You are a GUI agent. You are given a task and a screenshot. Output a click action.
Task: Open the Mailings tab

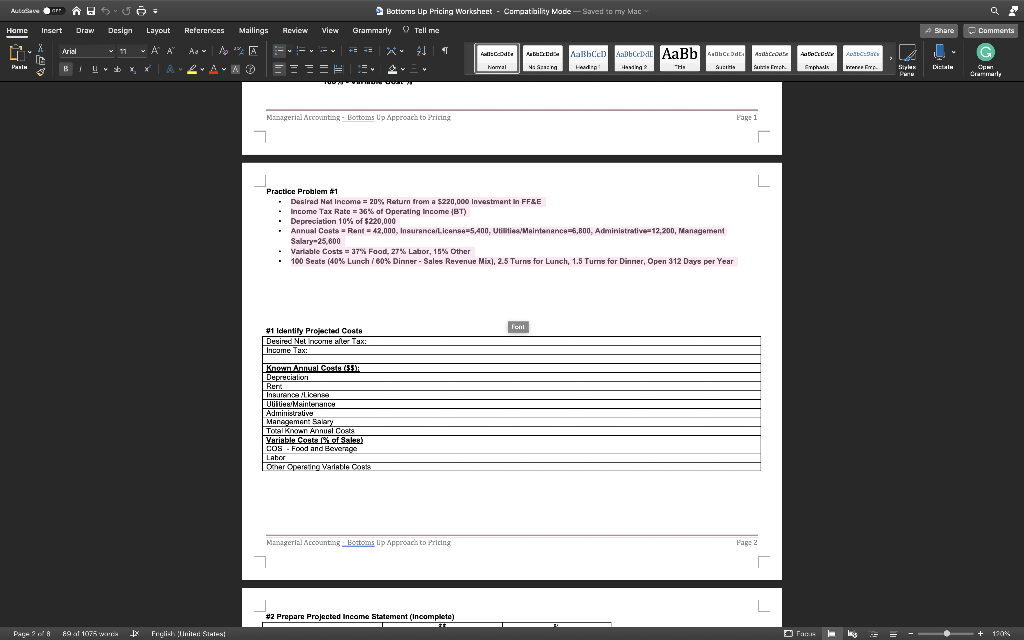(x=252, y=30)
